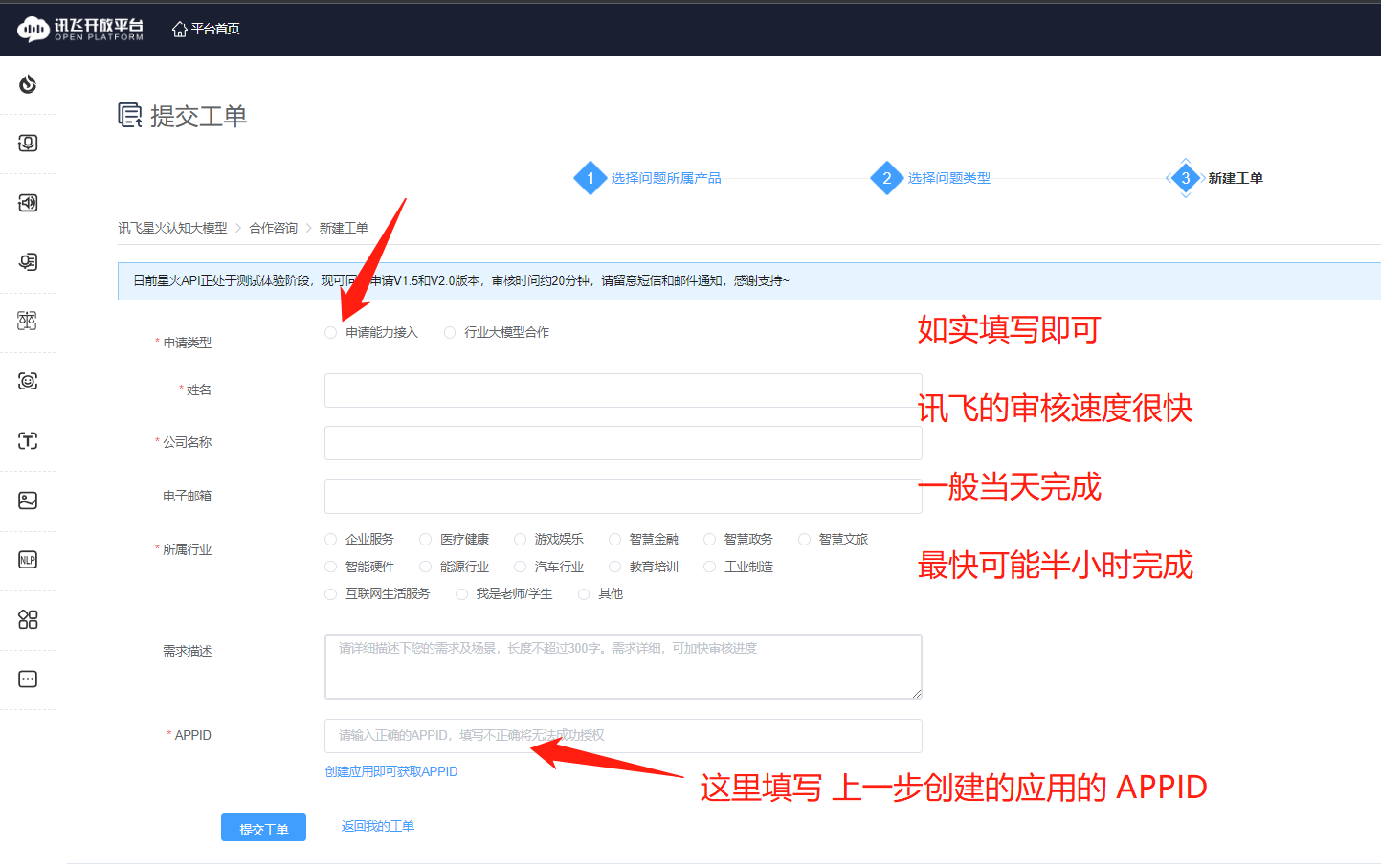The height and width of the screenshot is (868, 1381).
Task: Choose 我是老师/学生 industry option
Action: 462,594
